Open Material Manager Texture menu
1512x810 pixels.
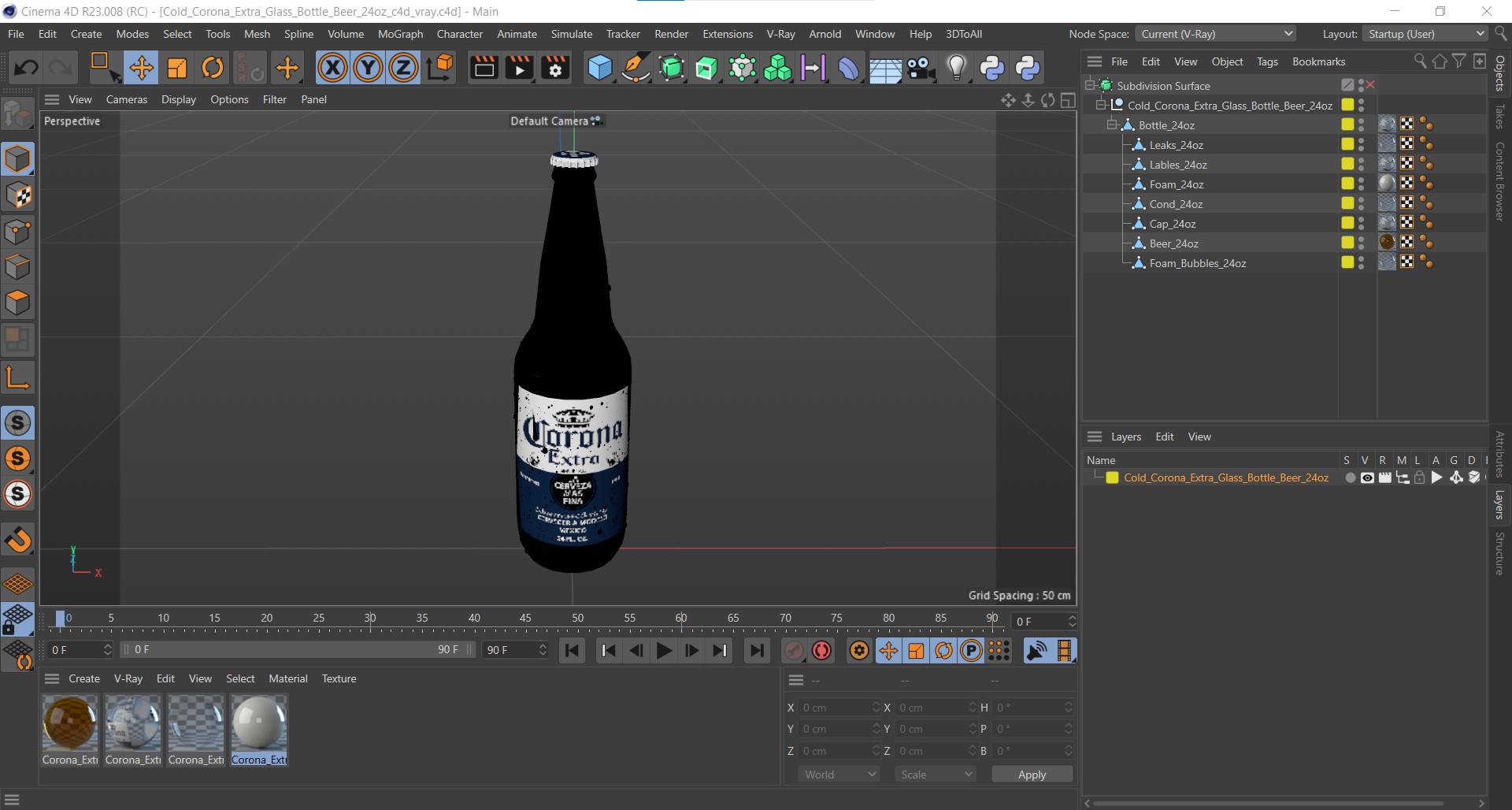(339, 678)
